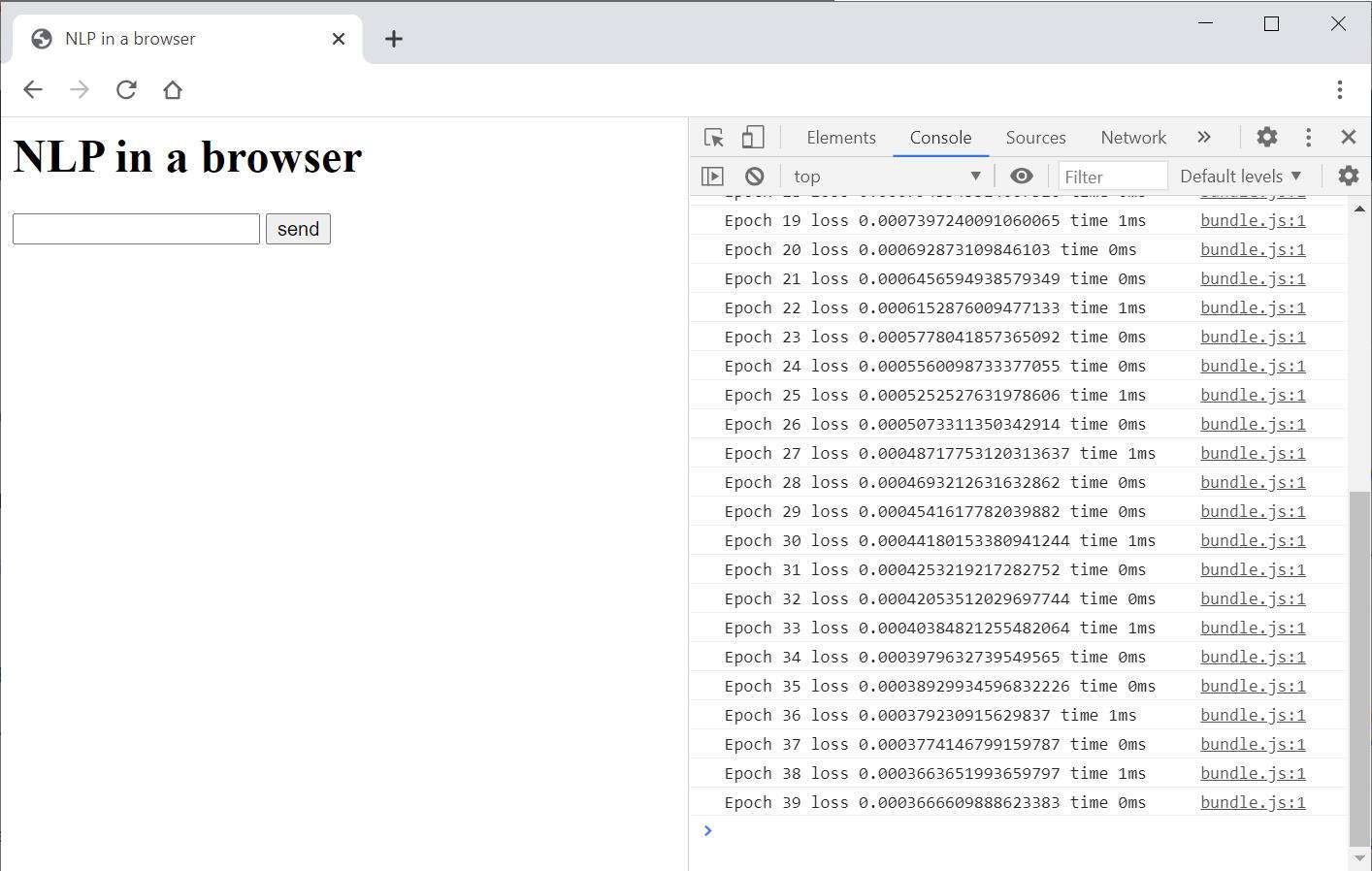
Task: Open bundle.js:1 link for Epoch 39
Action: (1253, 802)
